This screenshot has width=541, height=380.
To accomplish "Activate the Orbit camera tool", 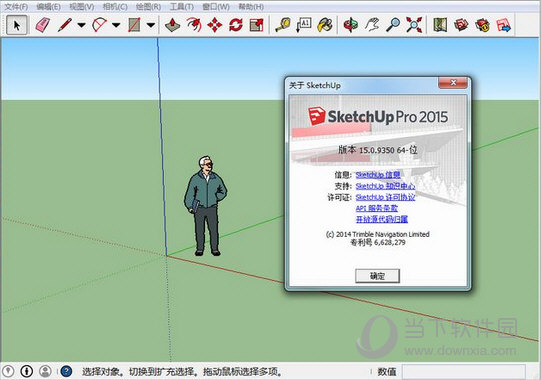I will coord(351,25).
